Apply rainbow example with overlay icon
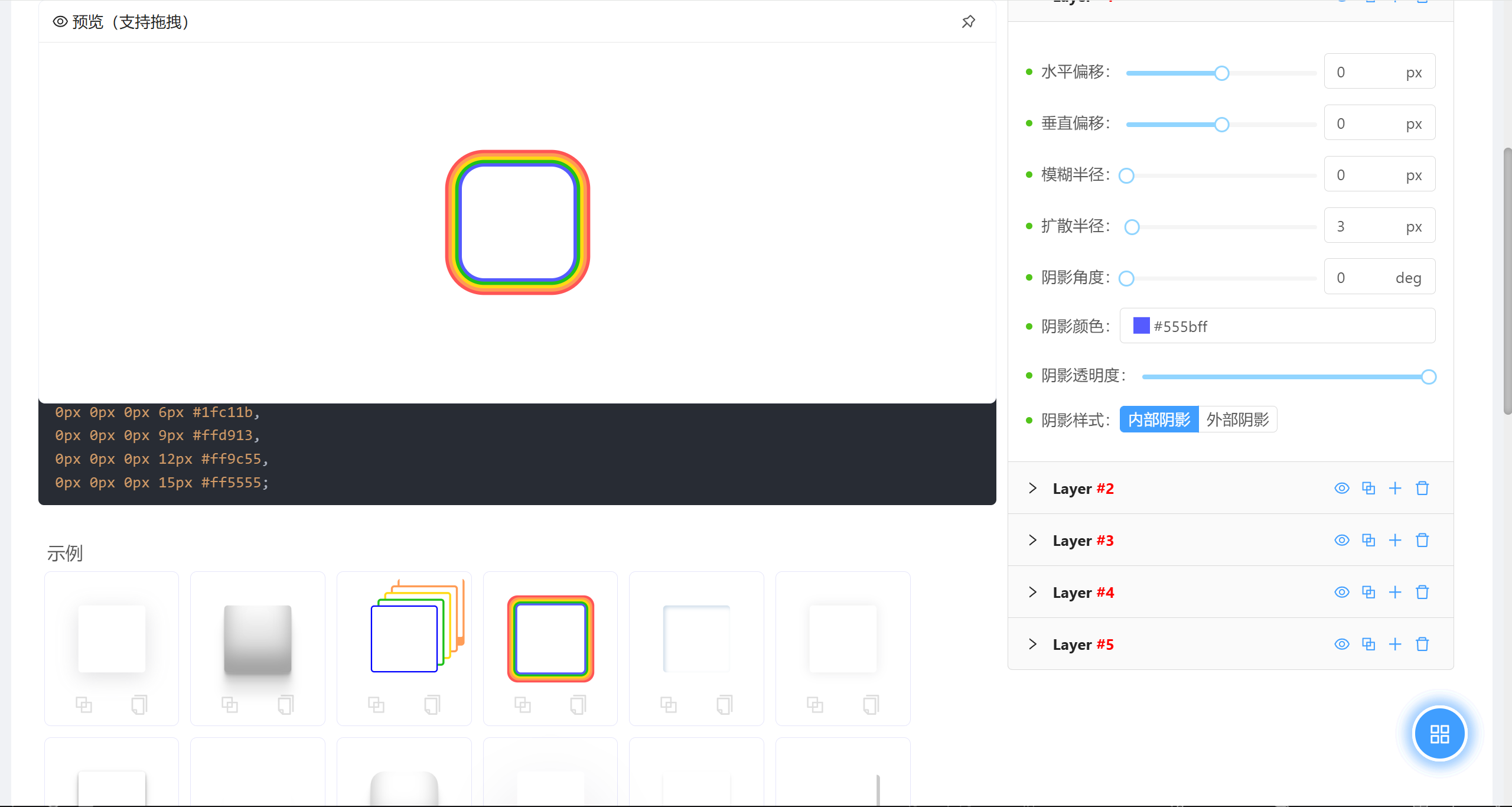 tap(523, 704)
